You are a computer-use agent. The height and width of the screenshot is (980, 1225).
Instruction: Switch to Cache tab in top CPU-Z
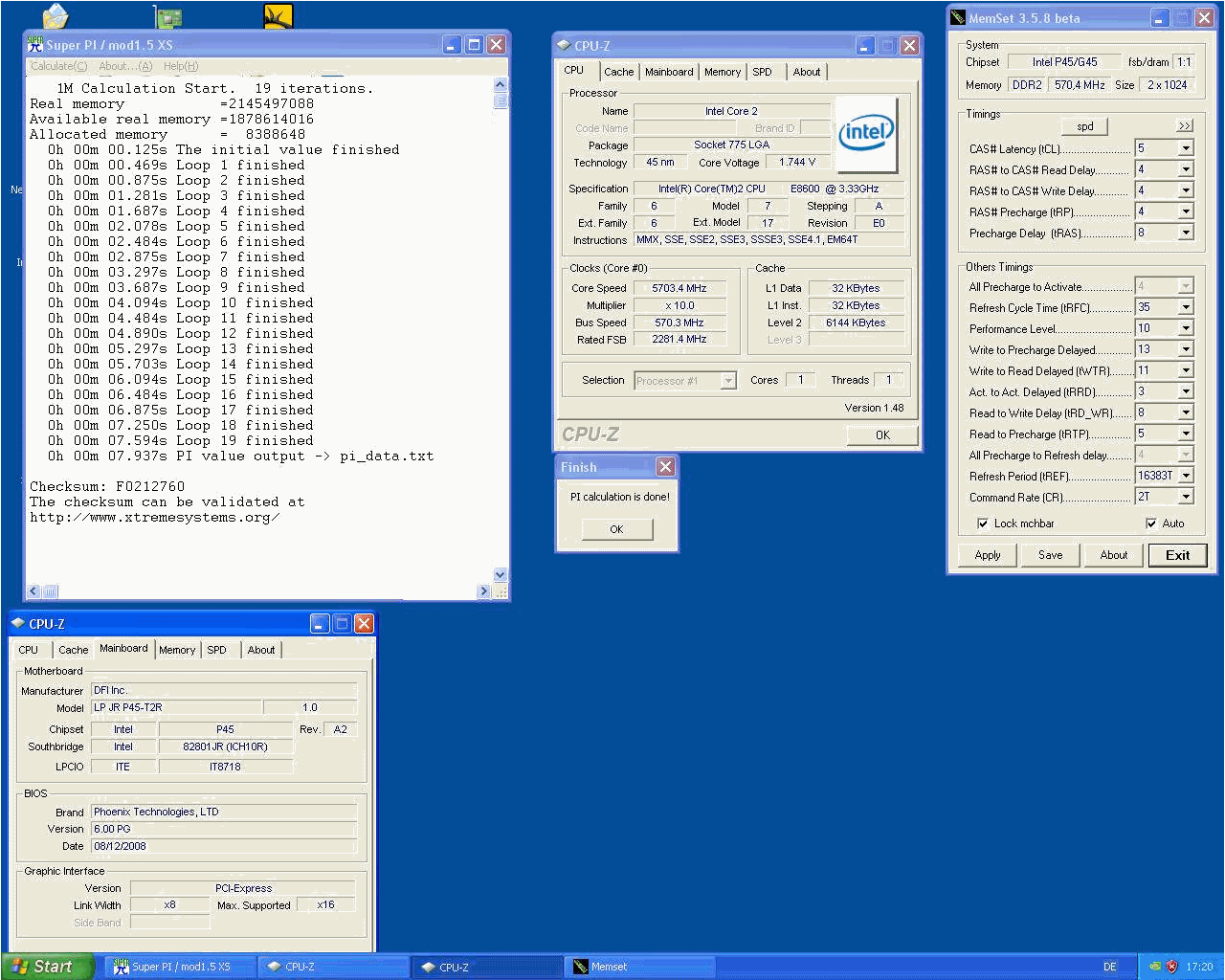click(x=618, y=72)
